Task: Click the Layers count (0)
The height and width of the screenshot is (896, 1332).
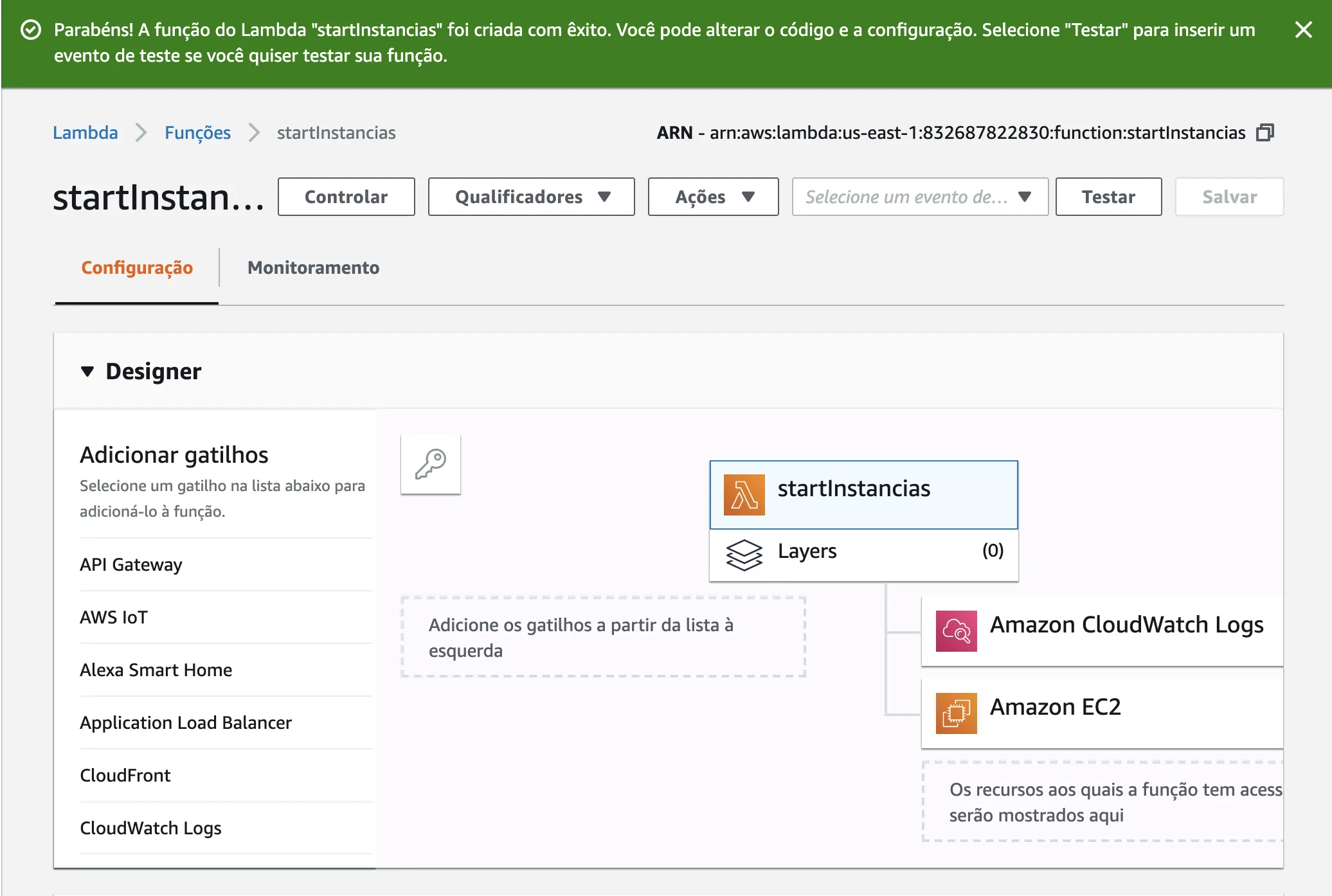Action: coord(993,551)
